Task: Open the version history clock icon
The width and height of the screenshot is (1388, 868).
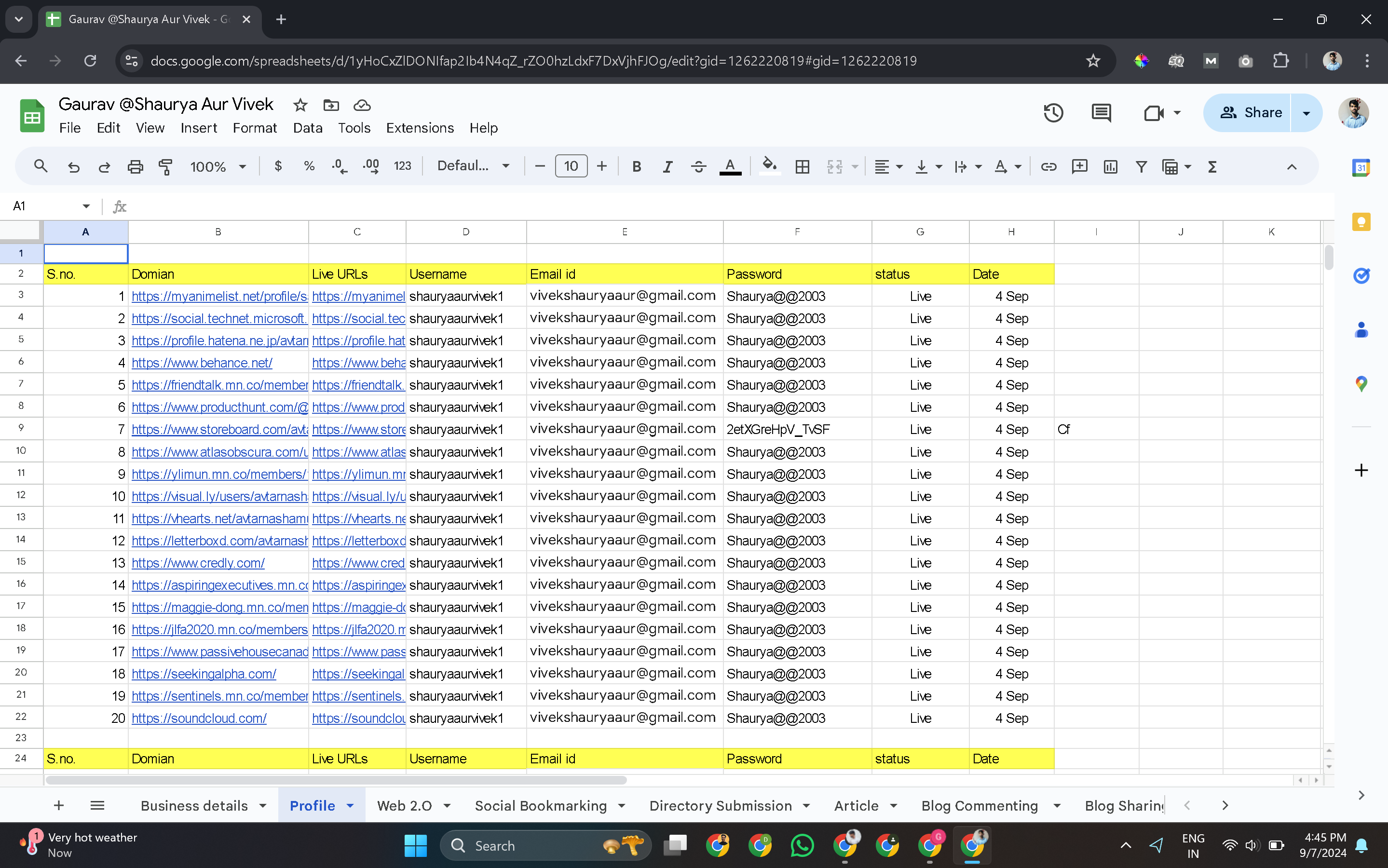Action: coord(1053,112)
